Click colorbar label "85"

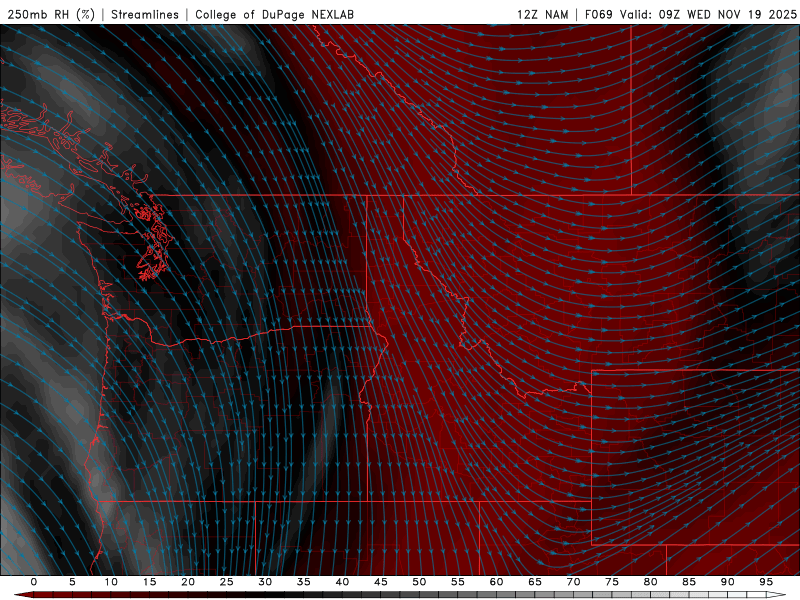[689, 582]
